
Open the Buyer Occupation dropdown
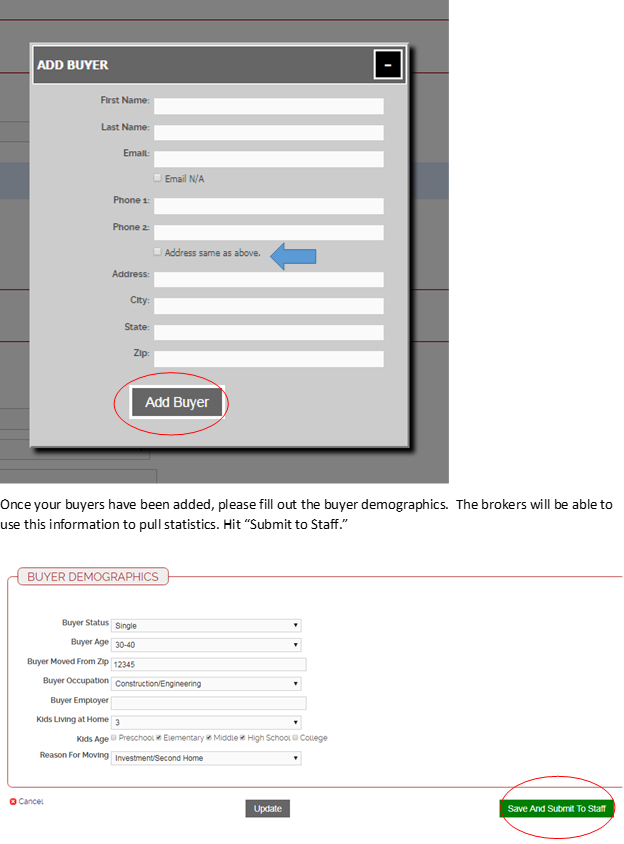pyautogui.click(x=206, y=684)
